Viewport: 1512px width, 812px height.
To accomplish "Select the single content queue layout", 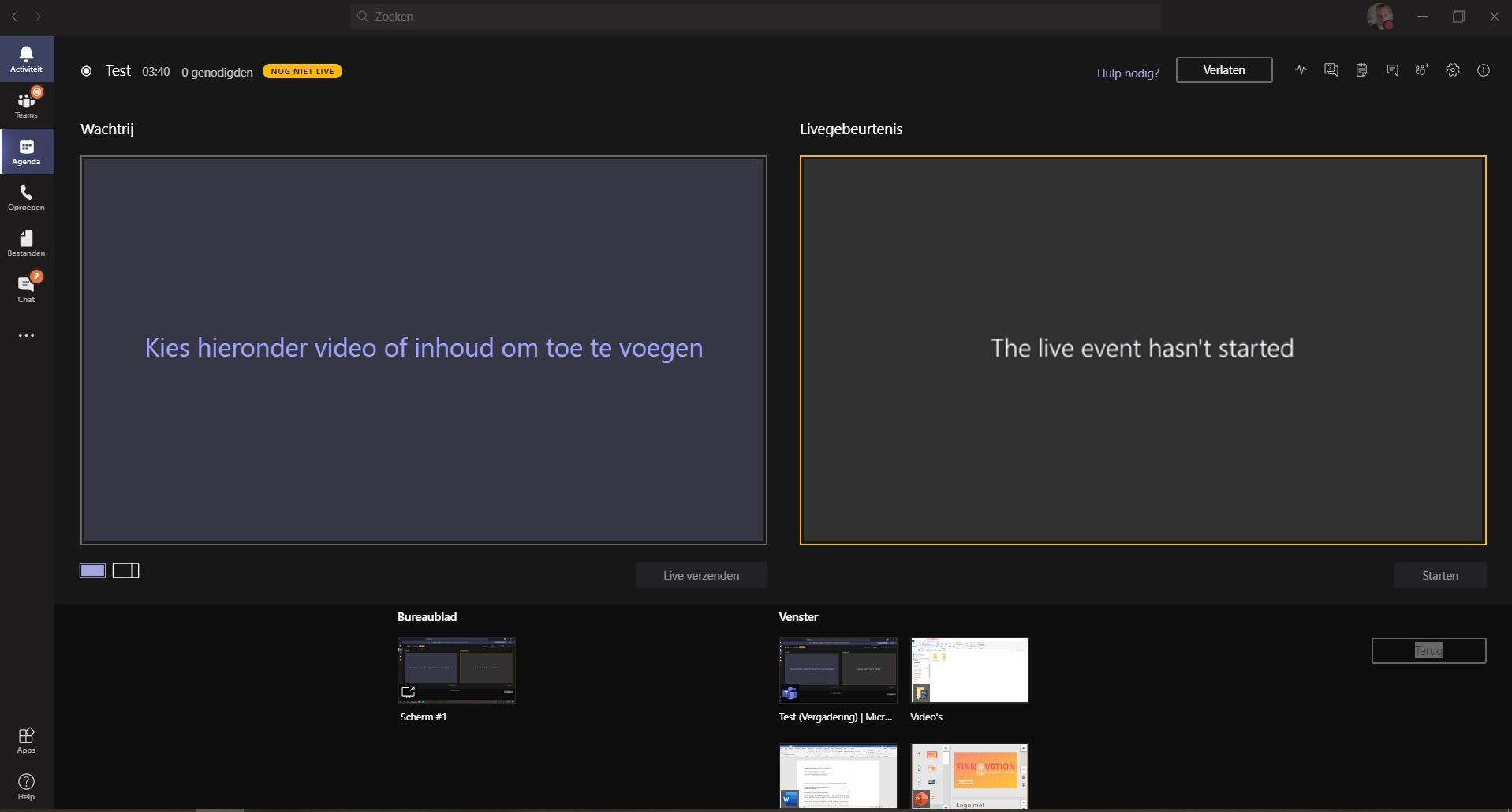I will [92, 570].
